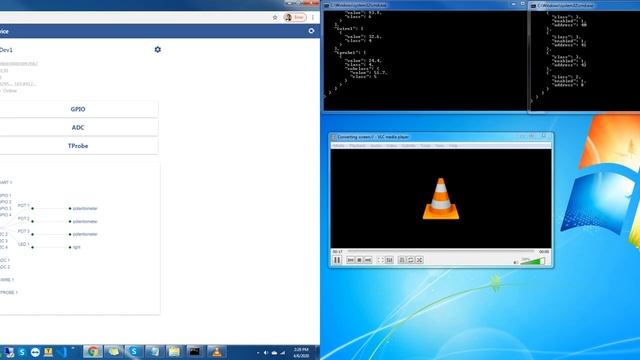The image size is (640, 360).
Task: Open the GPIO panel button
Action: point(78,109)
